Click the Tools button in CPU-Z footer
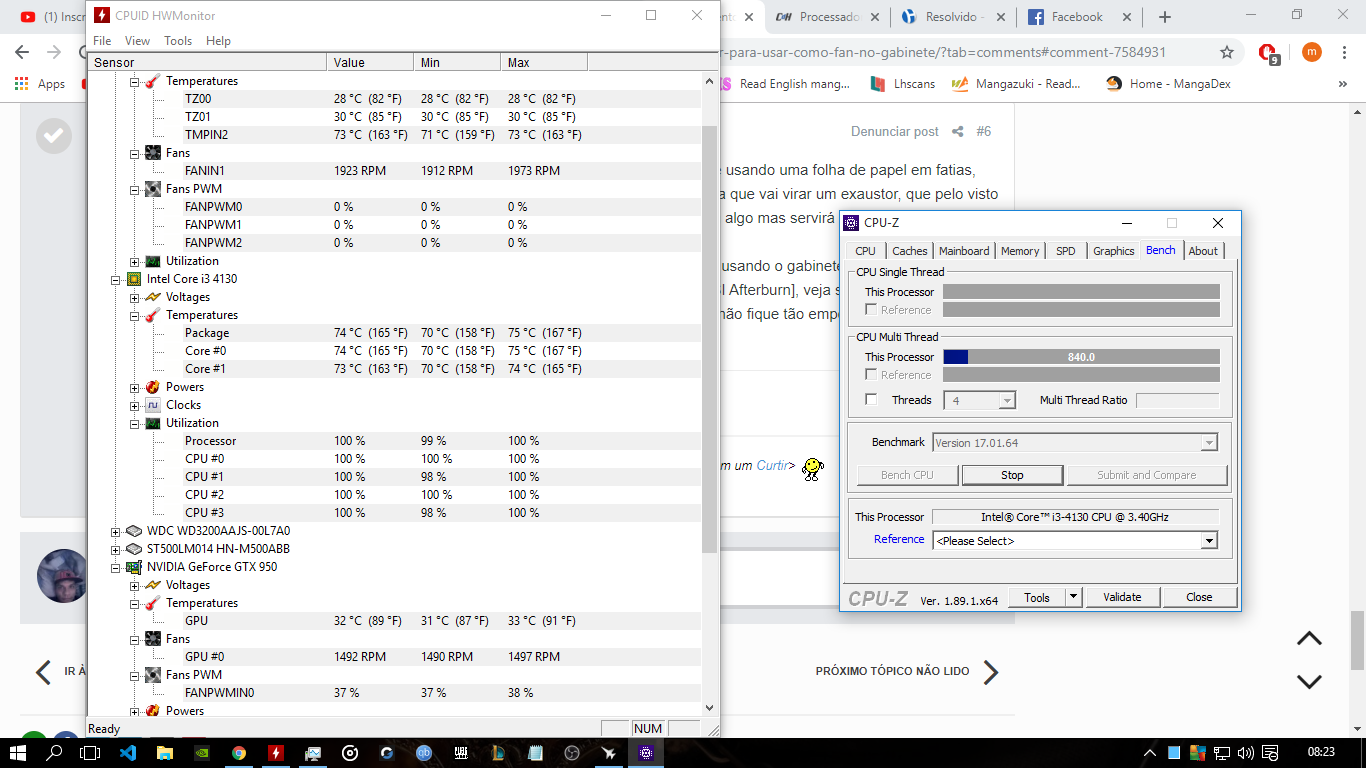This screenshot has width=1366, height=768. 1037,597
